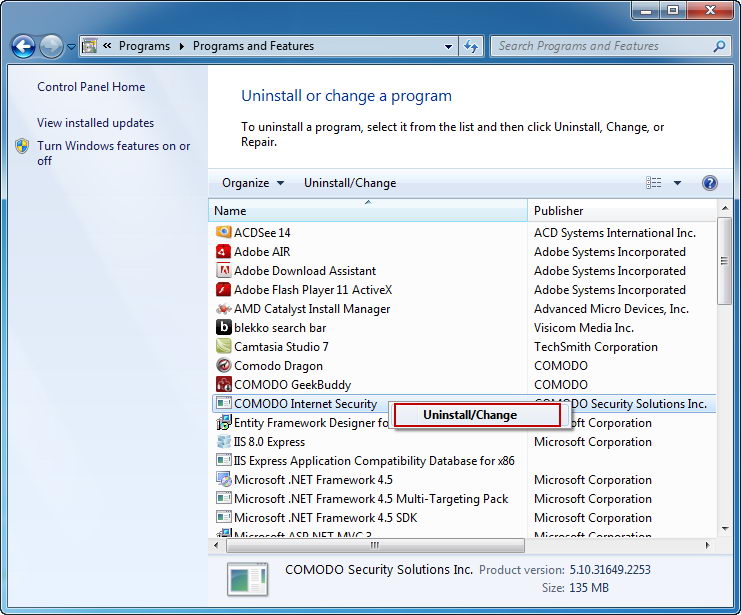Viewport: 741px width, 615px height.
Task: Select the Microsoft .NET Framework 4.5 icon
Action: 224,479
